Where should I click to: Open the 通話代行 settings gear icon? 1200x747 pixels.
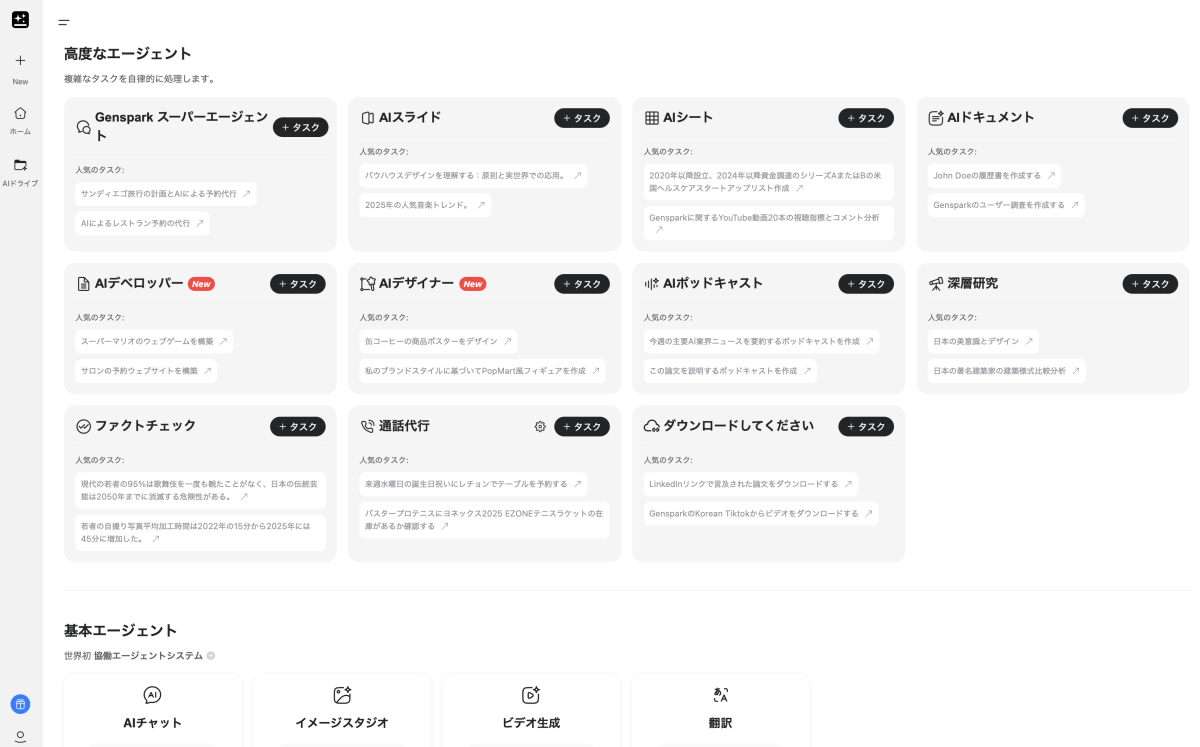(x=540, y=427)
